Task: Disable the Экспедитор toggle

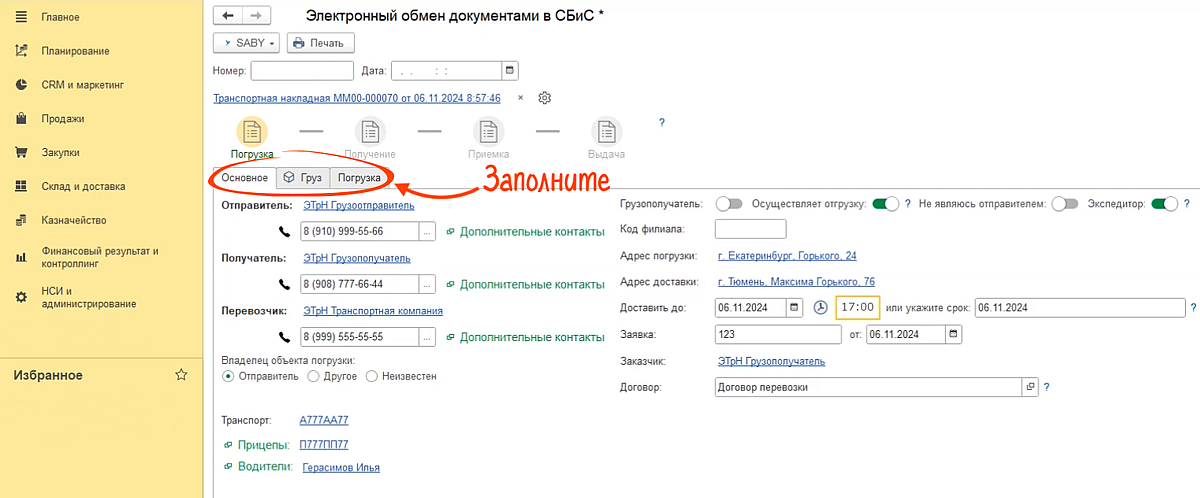Action: 1164,204
